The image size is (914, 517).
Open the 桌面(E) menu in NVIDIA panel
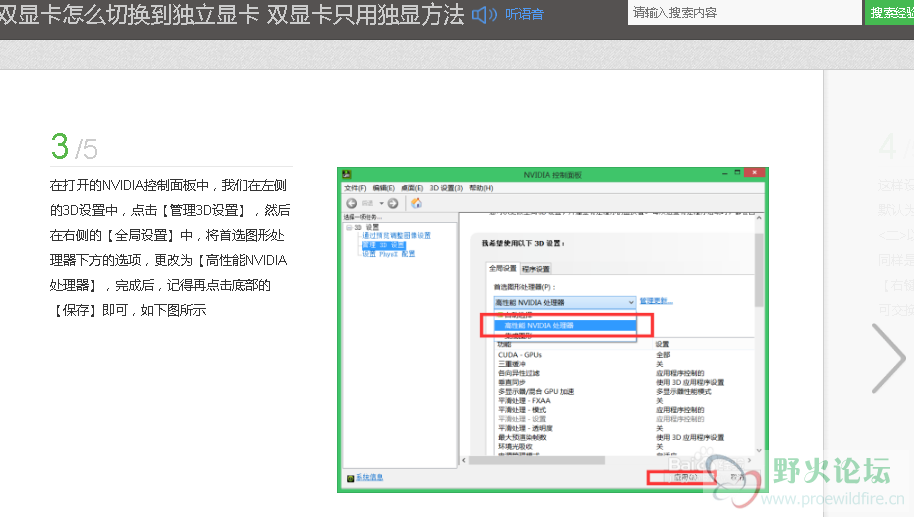click(412, 188)
